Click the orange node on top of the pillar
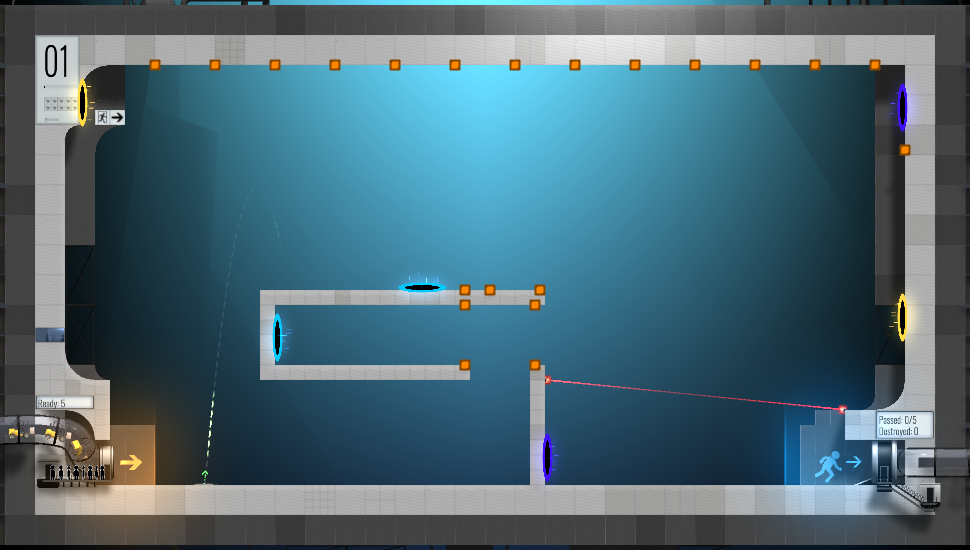The image size is (970, 550). pyautogui.click(x=535, y=365)
